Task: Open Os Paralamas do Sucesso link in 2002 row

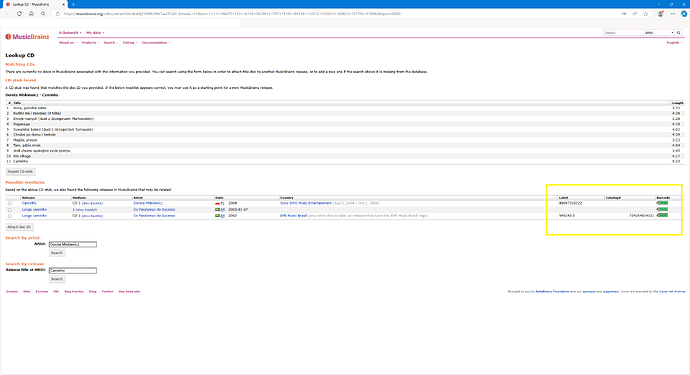Action: (x=154, y=216)
